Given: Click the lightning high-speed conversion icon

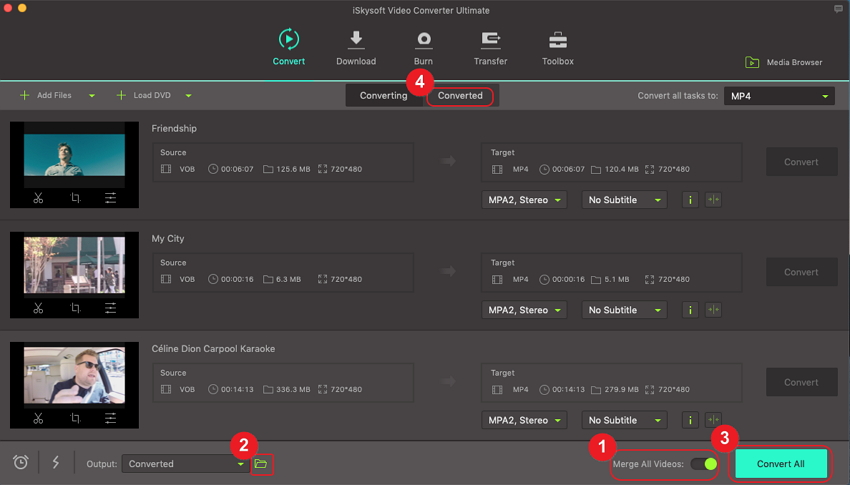Looking at the screenshot, I should tap(55, 463).
